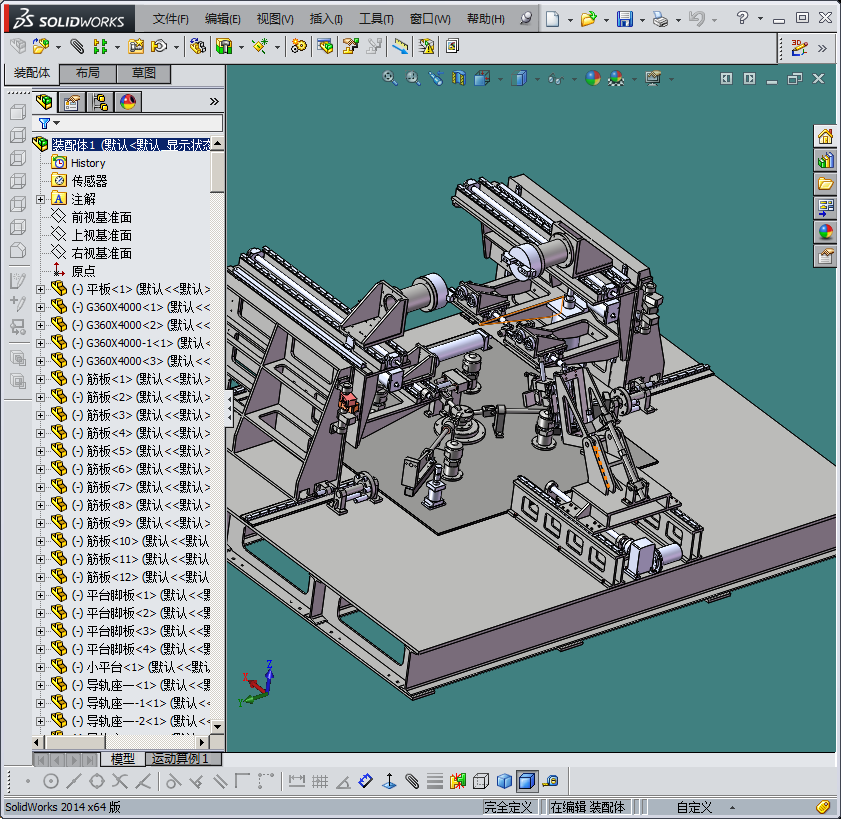Expand the 注解 annotations folder
The image size is (841, 819).
pos(41,199)
